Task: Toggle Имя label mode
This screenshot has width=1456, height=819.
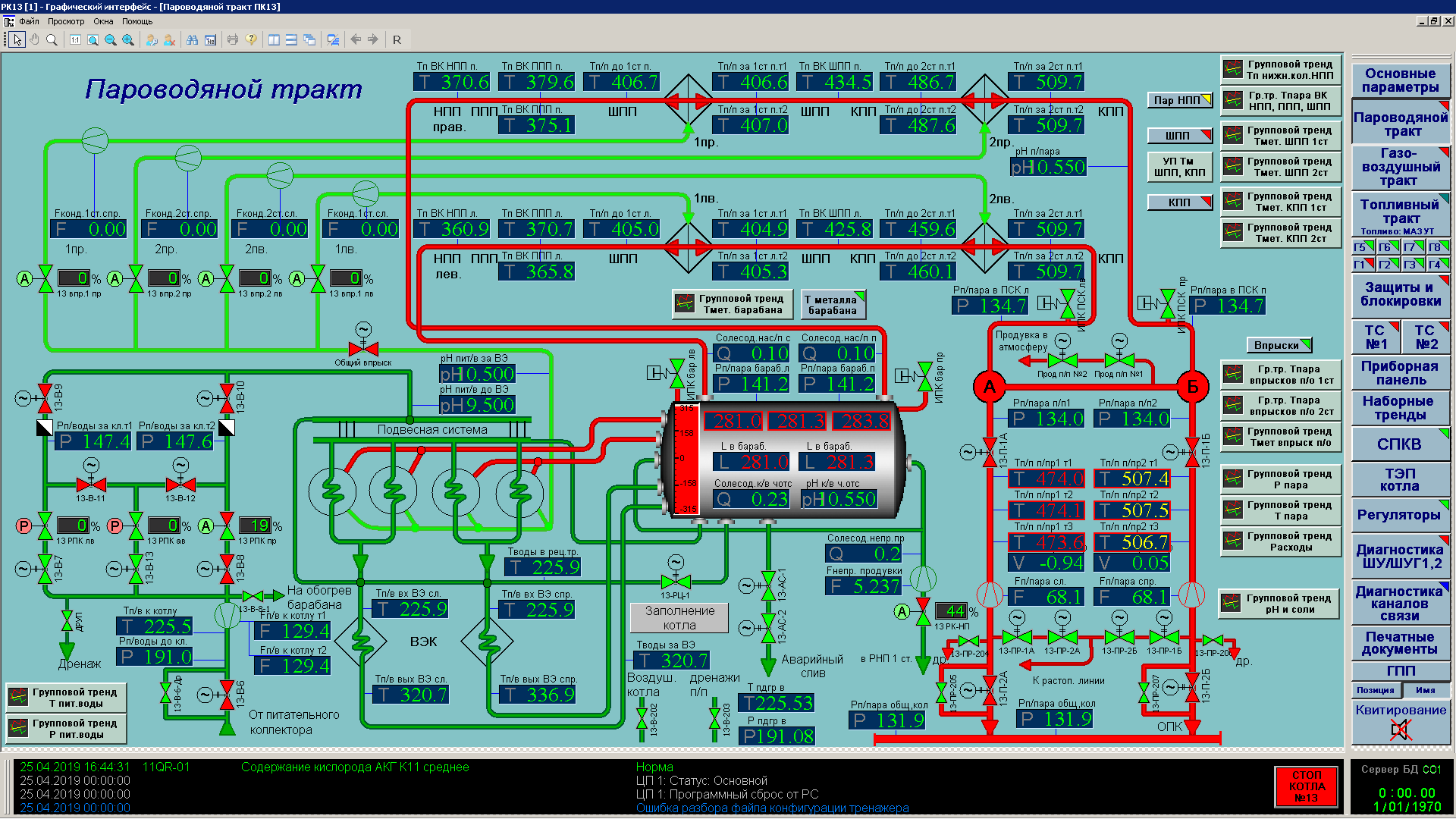Action: pyautogui.click(x=1426, y=690)
